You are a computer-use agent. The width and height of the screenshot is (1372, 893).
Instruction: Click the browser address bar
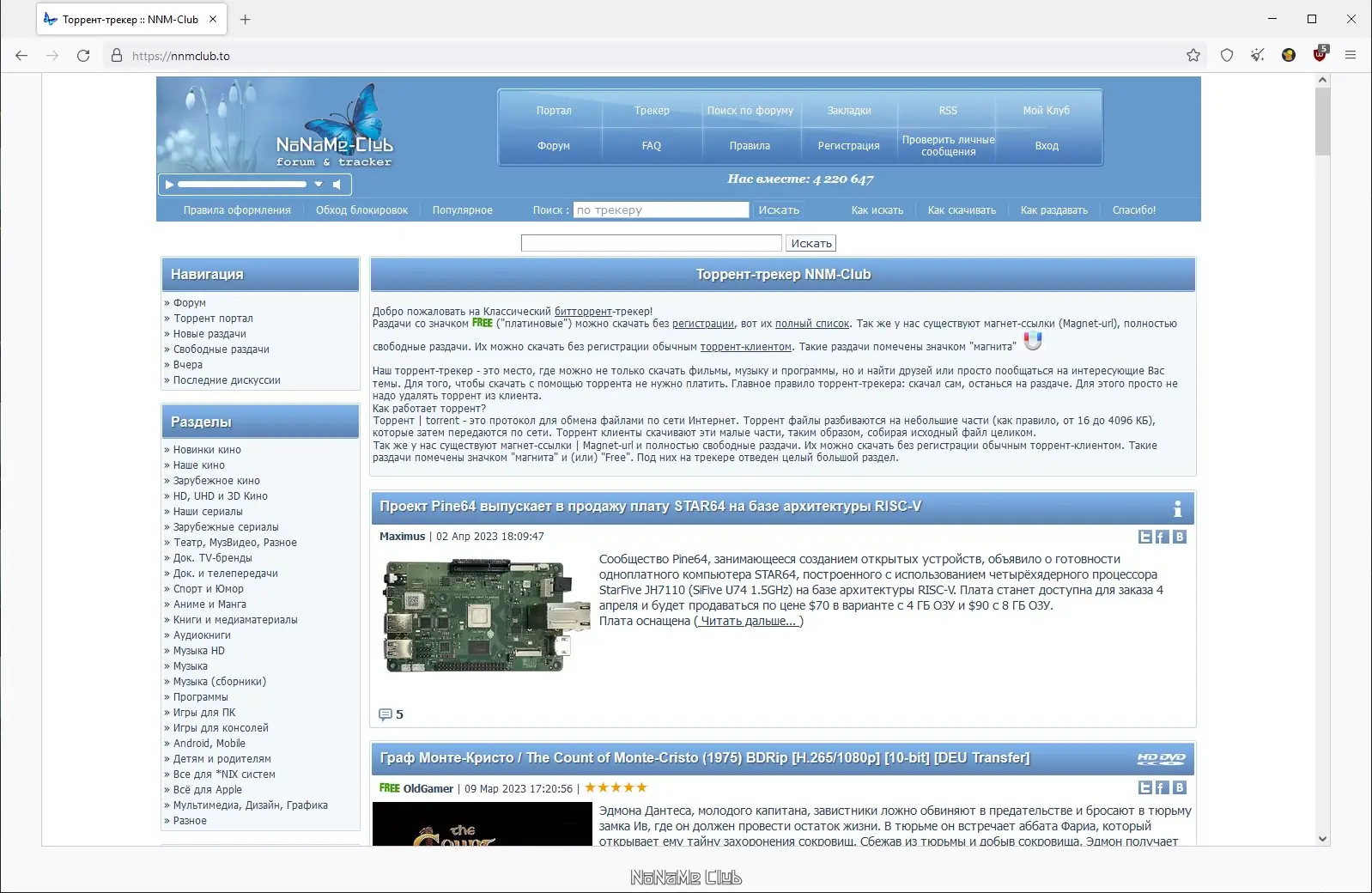pos(653,56)
